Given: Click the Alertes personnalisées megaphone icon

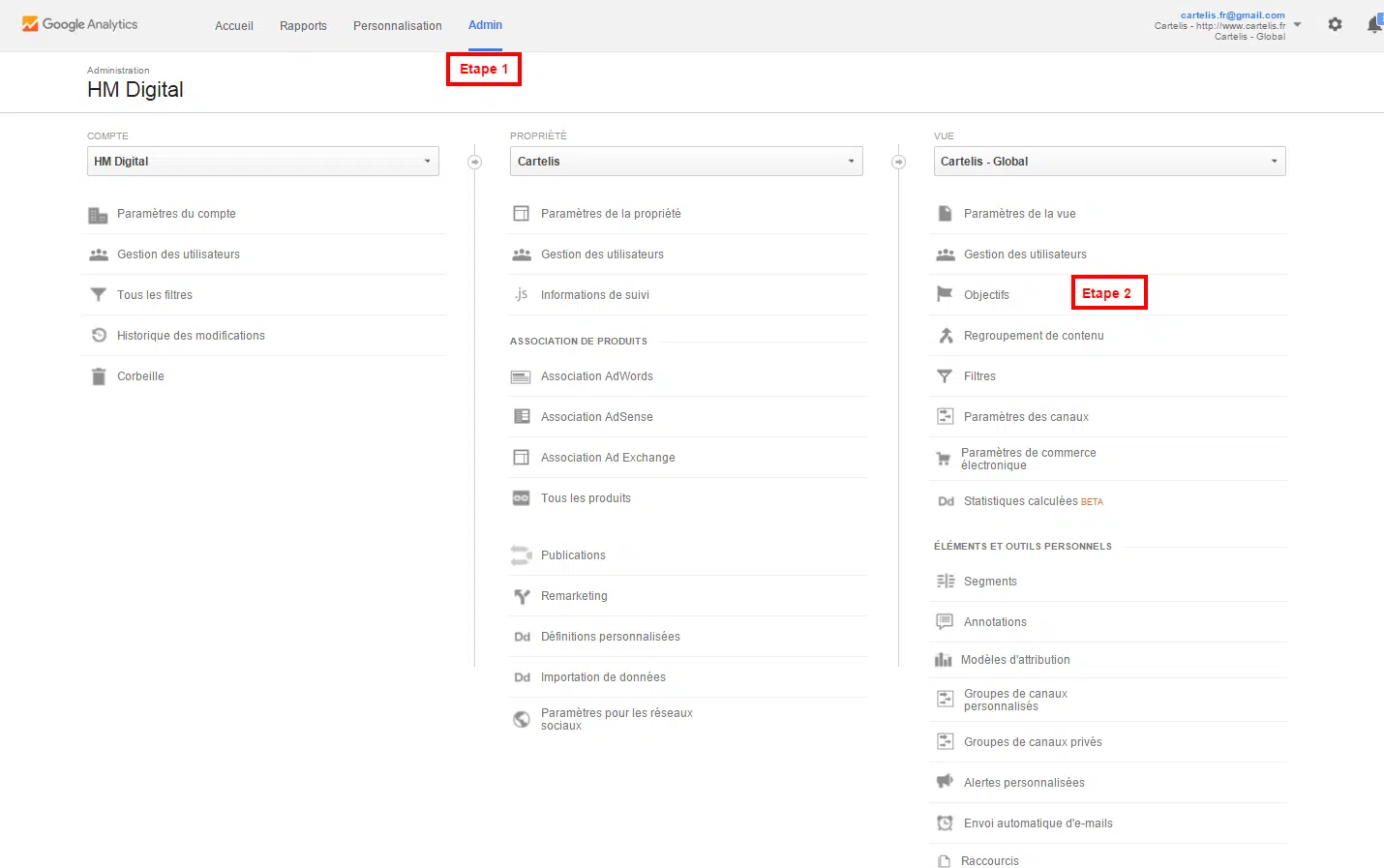Looking at the screenshot, I should 945,782.
